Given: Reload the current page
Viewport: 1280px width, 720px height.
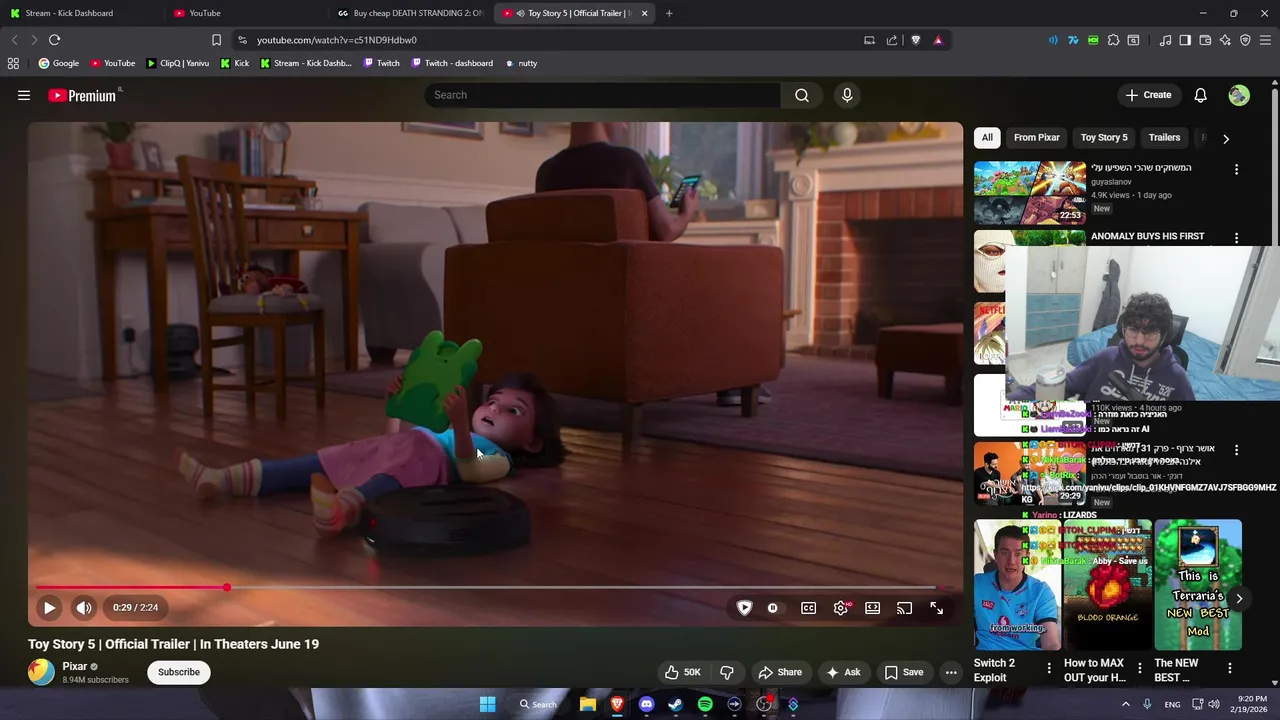Looking at the screenshot, I should click(x=54, y=40).
